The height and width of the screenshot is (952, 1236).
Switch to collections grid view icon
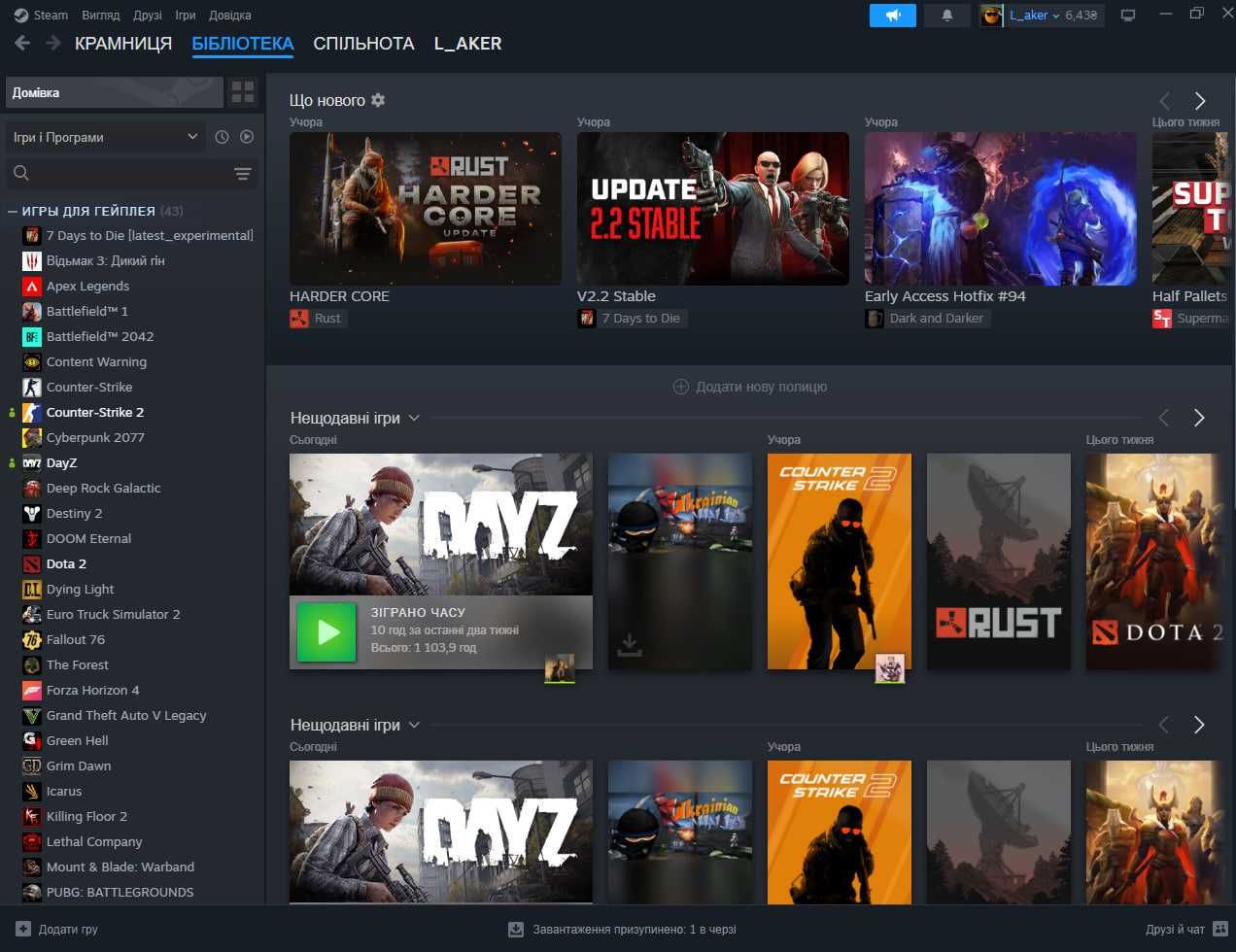point(243,92)
